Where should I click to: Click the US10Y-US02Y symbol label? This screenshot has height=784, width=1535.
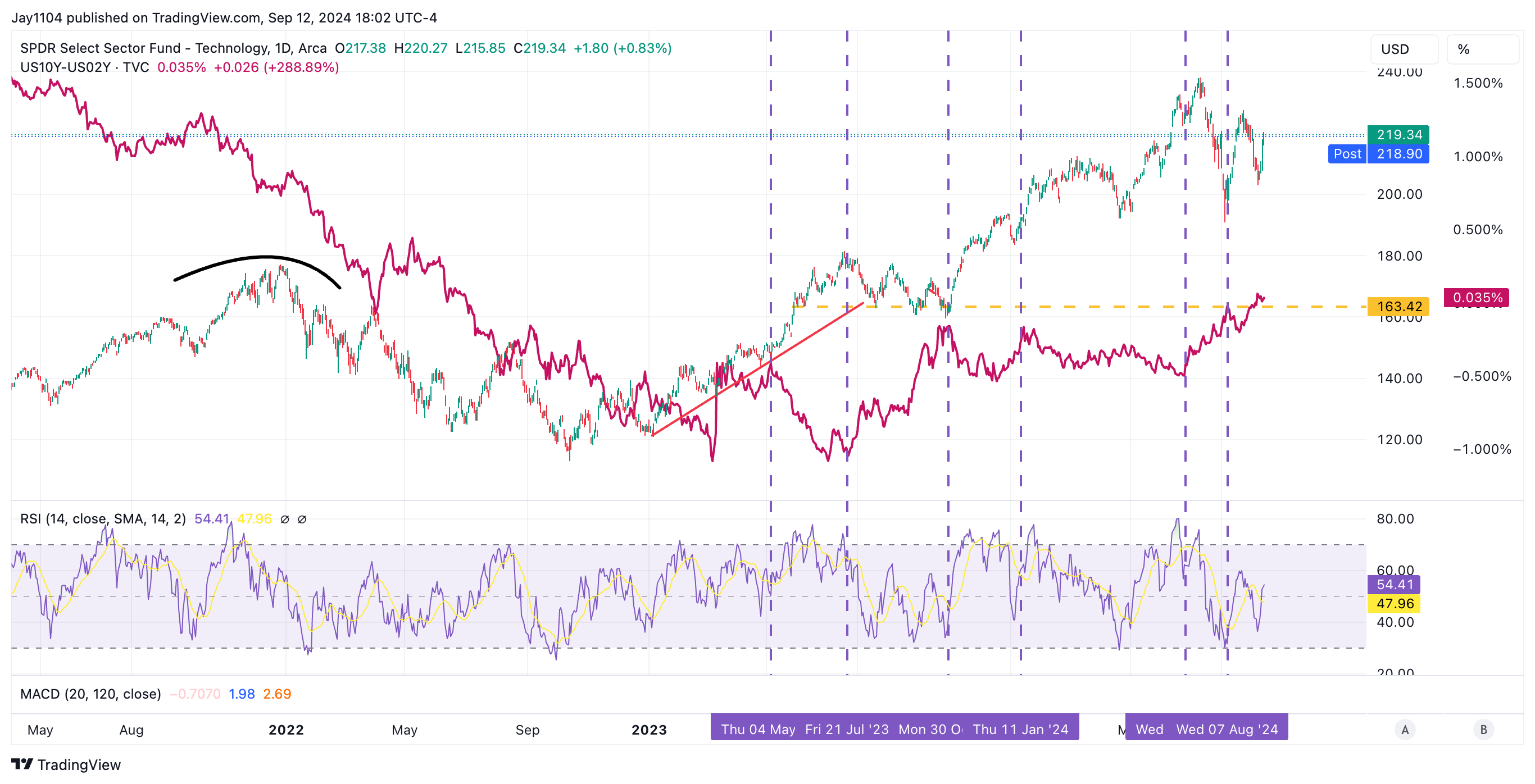pos(85,67)
